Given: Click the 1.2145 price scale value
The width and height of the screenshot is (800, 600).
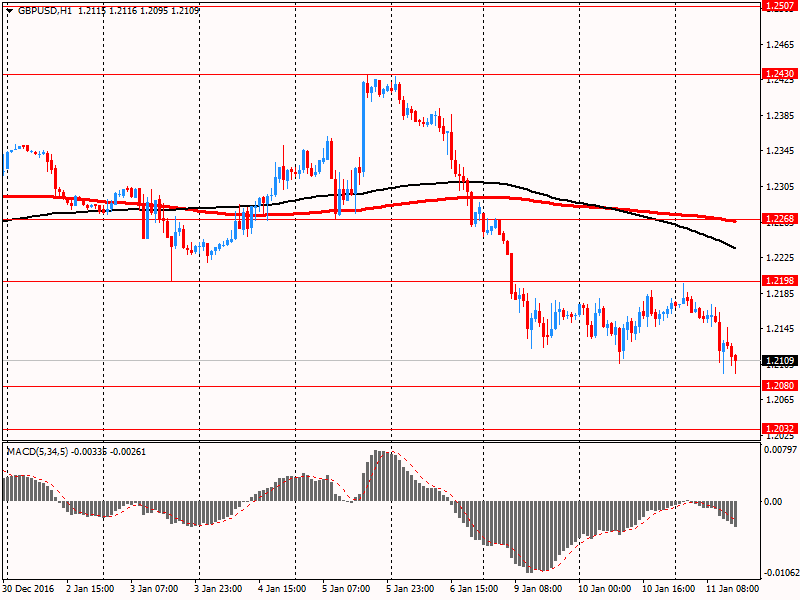Looking at the screenshot, I should pos(780,329).
